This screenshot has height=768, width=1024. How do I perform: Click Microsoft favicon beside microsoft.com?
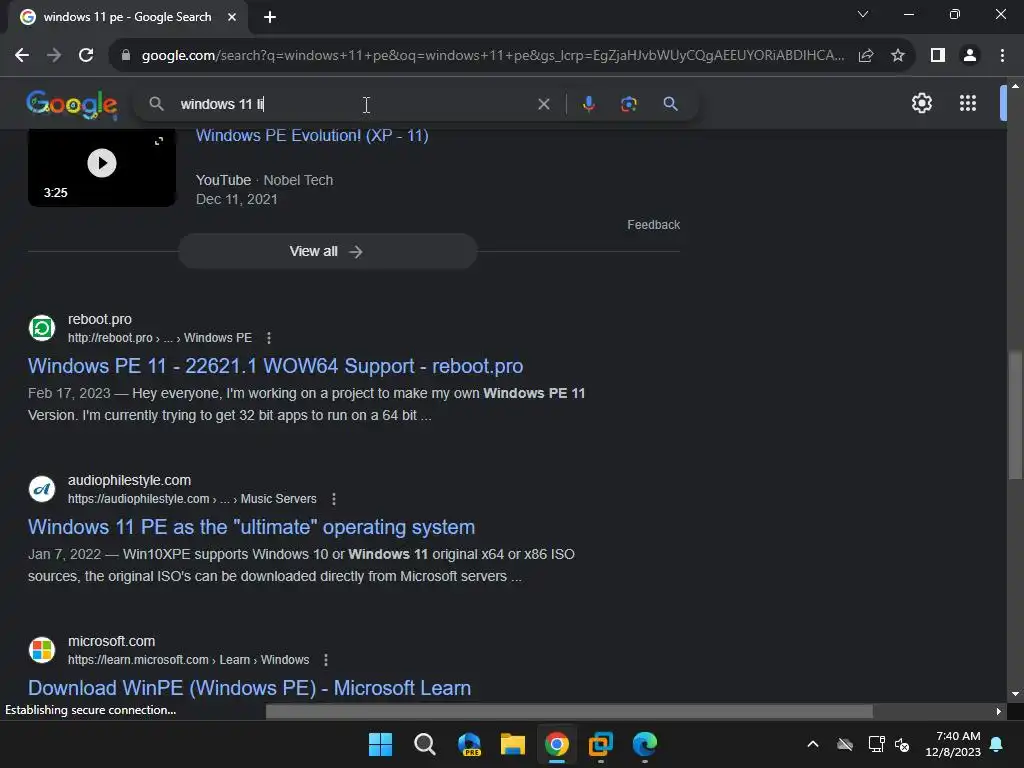pos(42,650)
